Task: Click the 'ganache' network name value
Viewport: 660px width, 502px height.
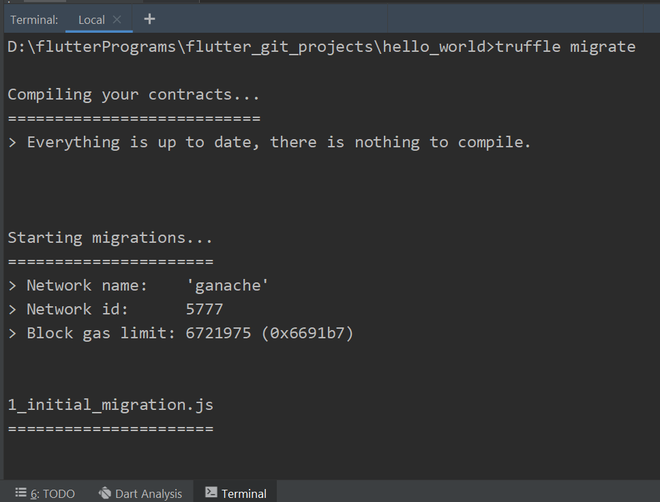Action: coord(227,285)
